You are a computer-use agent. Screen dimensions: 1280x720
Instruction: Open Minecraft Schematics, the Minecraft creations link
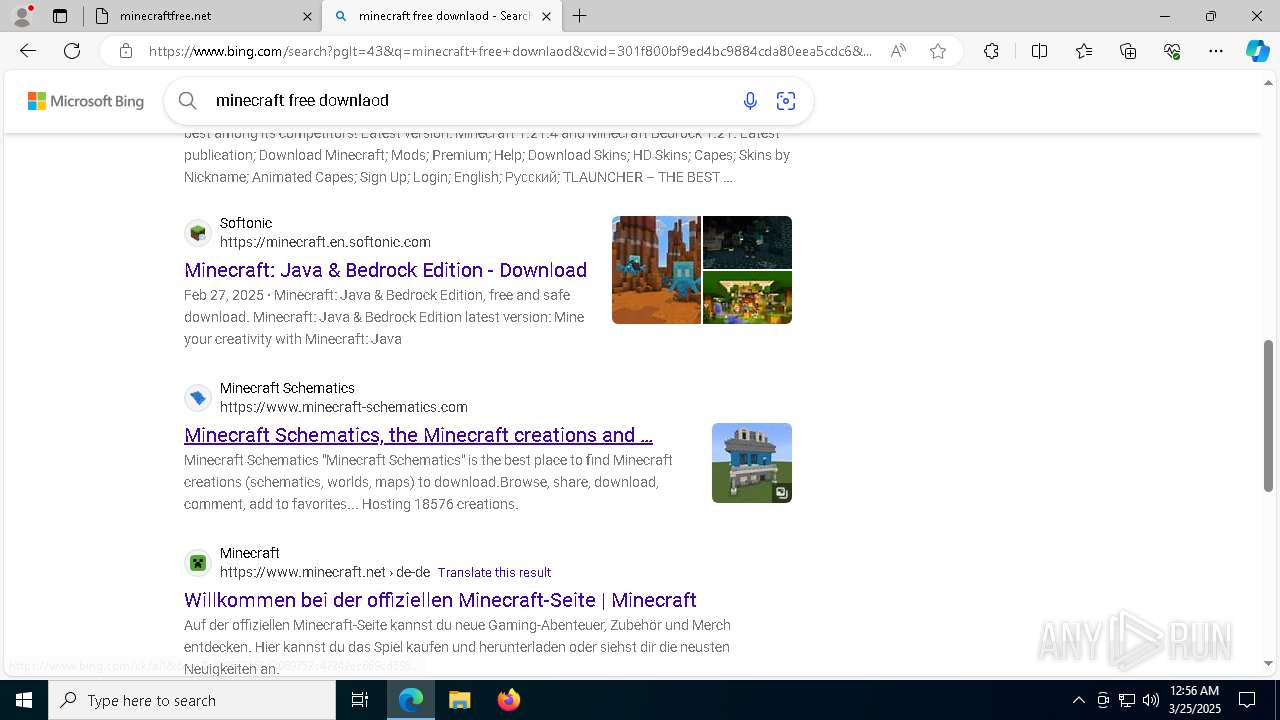point(418,435)
